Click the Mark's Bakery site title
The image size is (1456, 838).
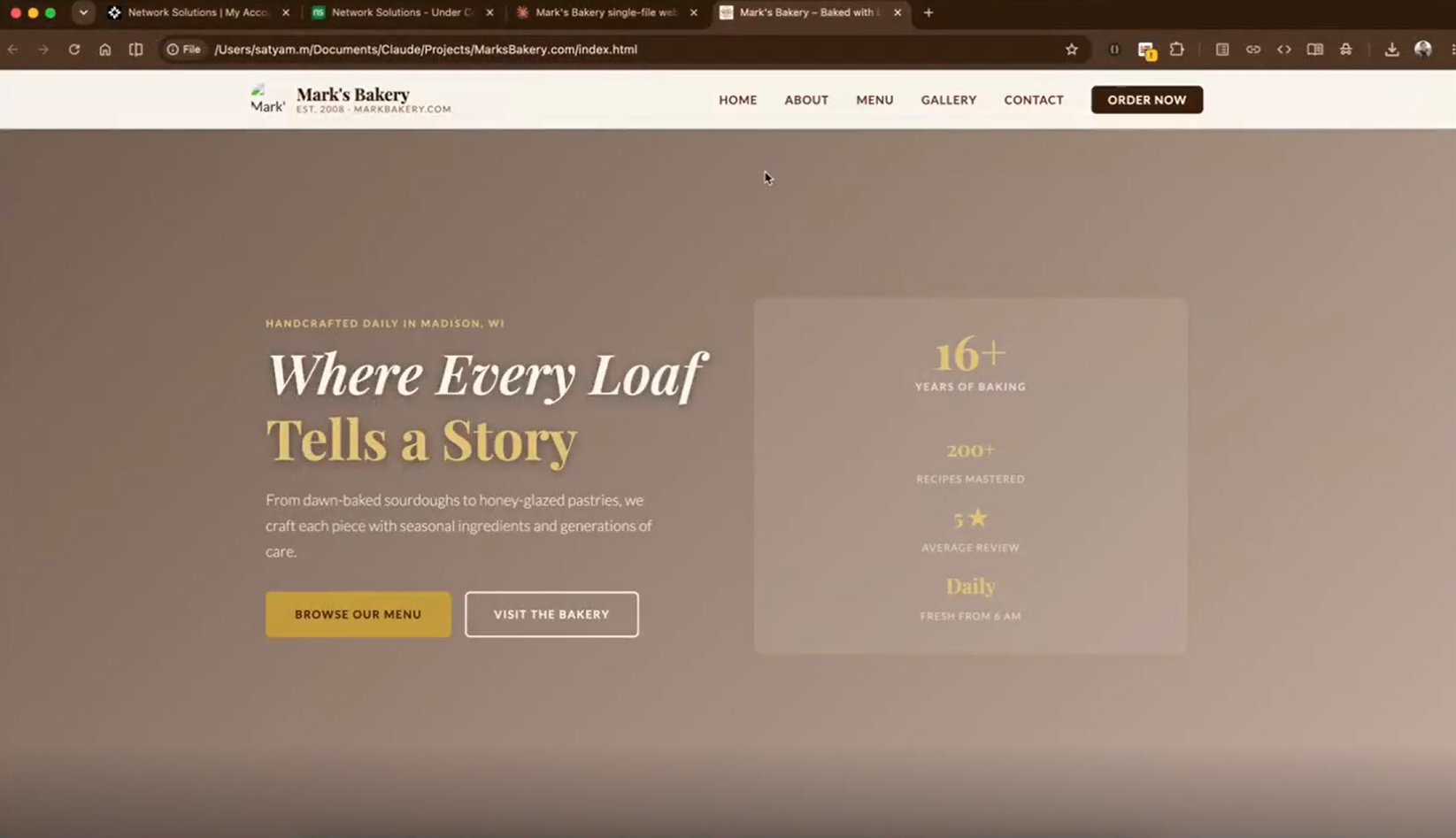tap(353, 94)
